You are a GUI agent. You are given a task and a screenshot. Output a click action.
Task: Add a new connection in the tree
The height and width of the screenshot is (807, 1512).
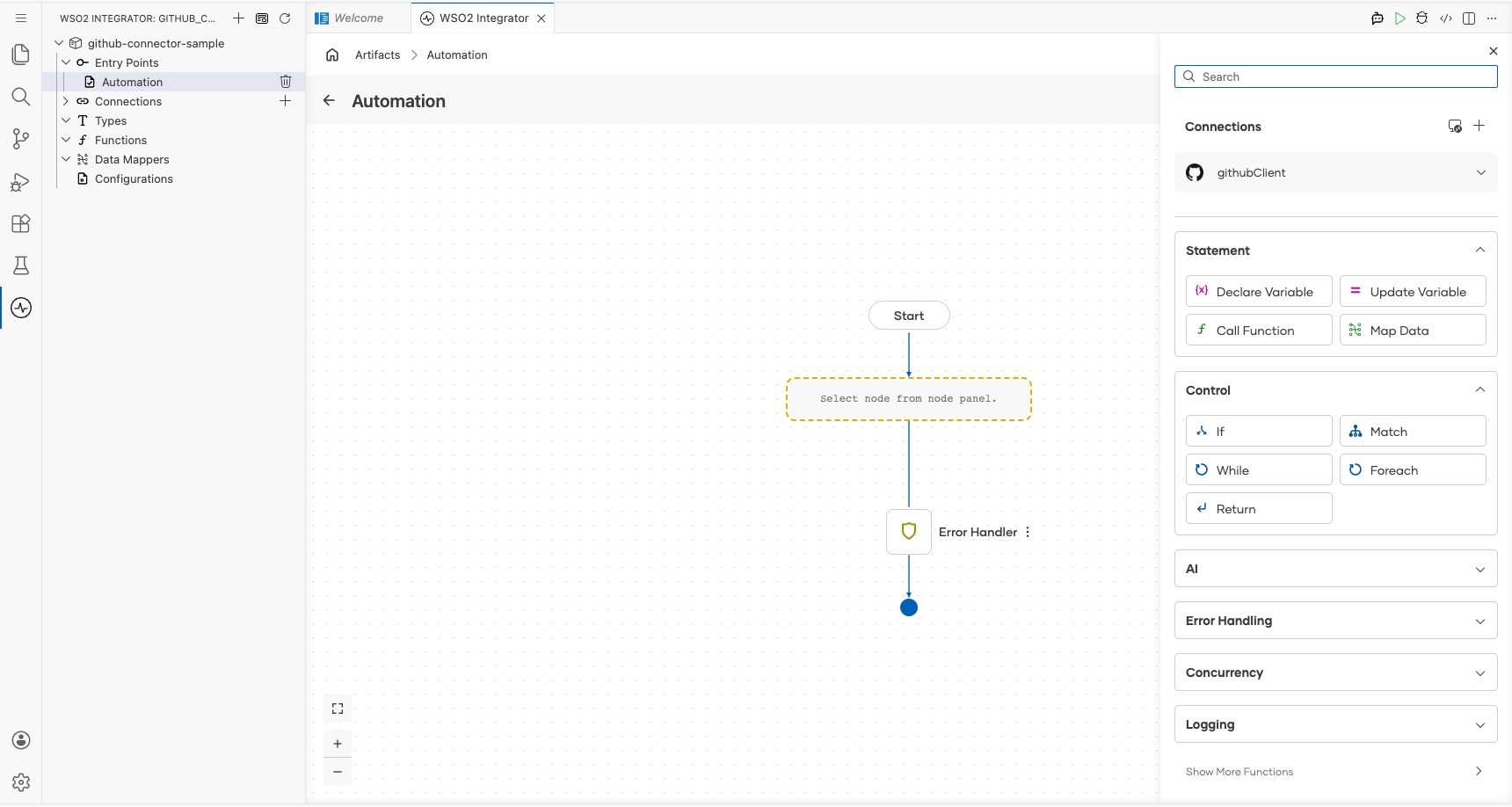285,101
